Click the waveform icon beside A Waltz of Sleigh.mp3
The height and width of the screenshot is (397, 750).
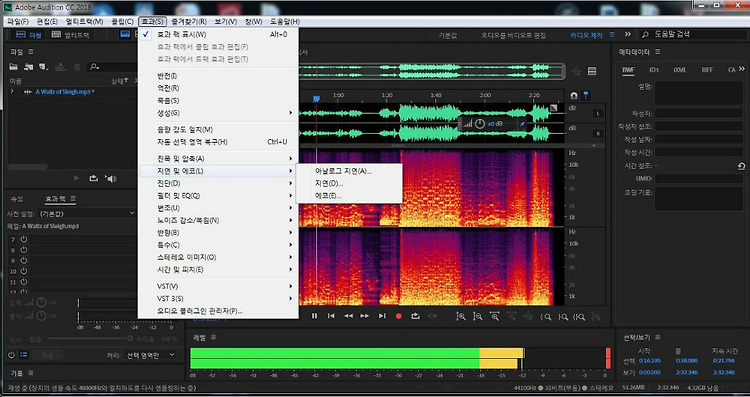pos(28,91)
